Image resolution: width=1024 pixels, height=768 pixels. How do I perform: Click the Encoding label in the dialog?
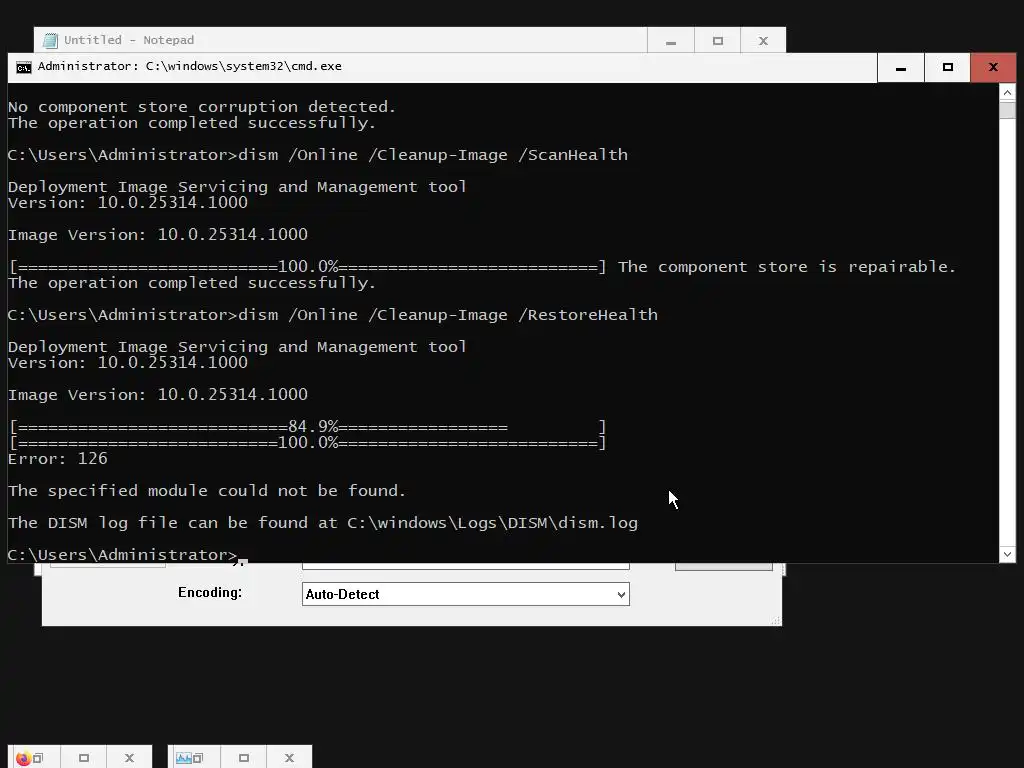(210, 592)
